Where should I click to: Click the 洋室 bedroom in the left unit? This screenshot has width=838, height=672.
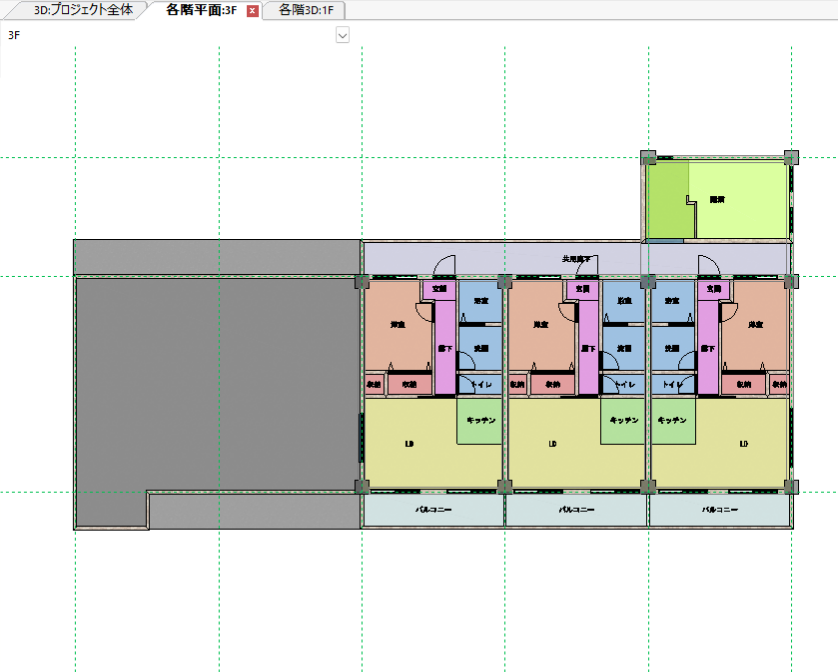[x=397, y=325]
